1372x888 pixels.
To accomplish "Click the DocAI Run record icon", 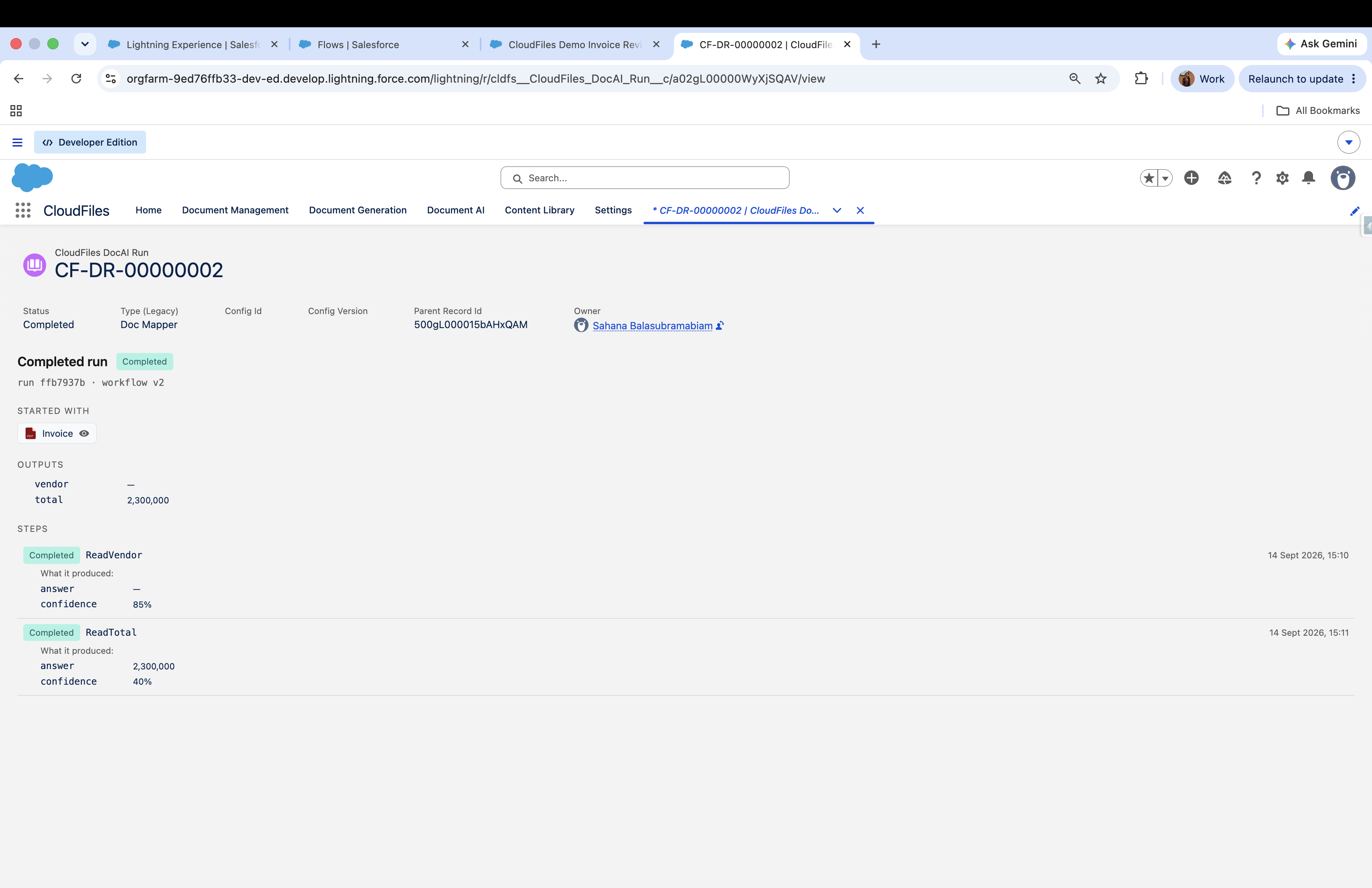I will 35,265.
